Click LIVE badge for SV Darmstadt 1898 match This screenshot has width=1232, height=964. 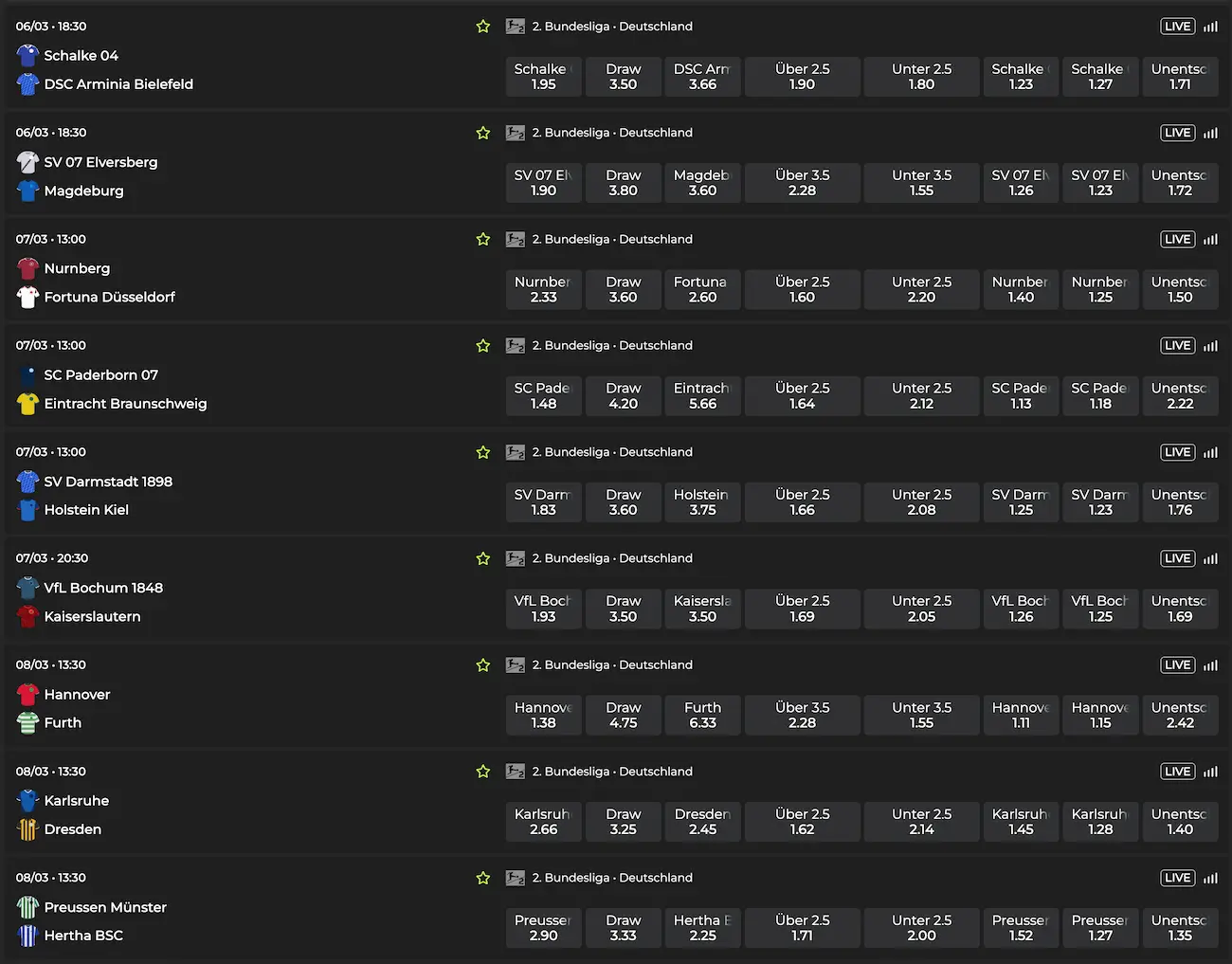tap(1178, 452)
